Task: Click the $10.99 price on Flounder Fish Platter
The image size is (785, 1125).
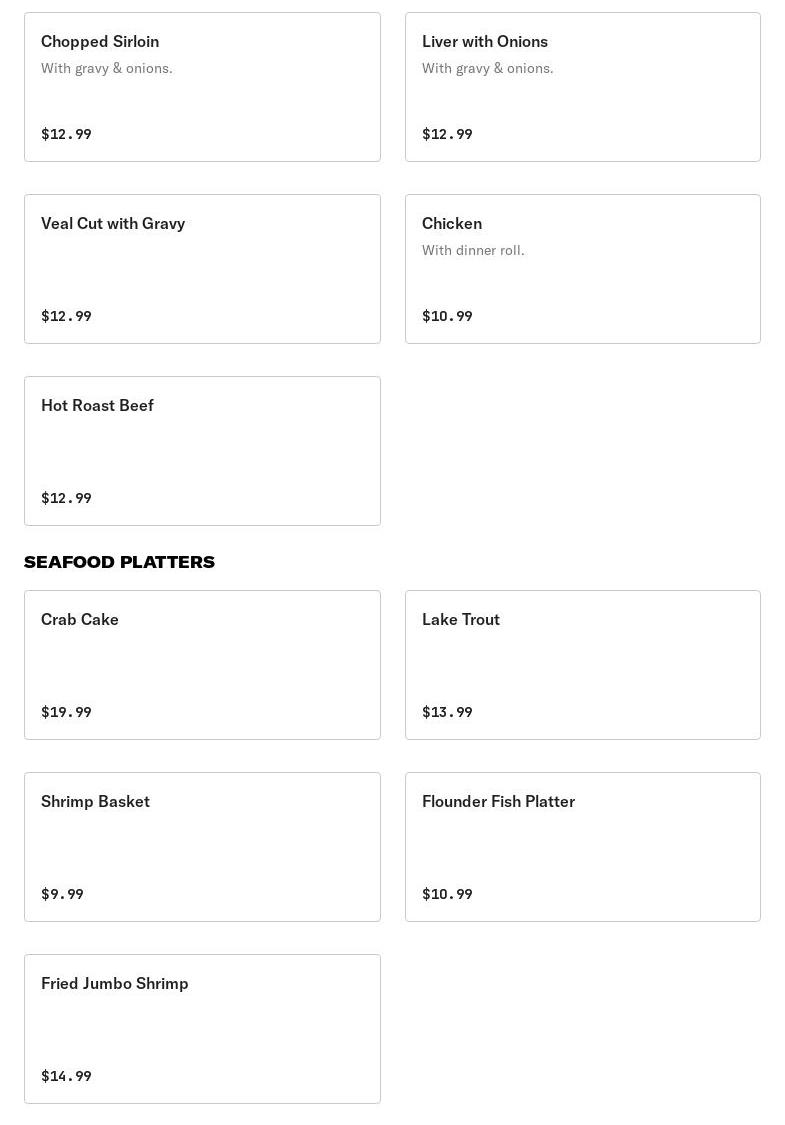Action: tap(447, 894)
